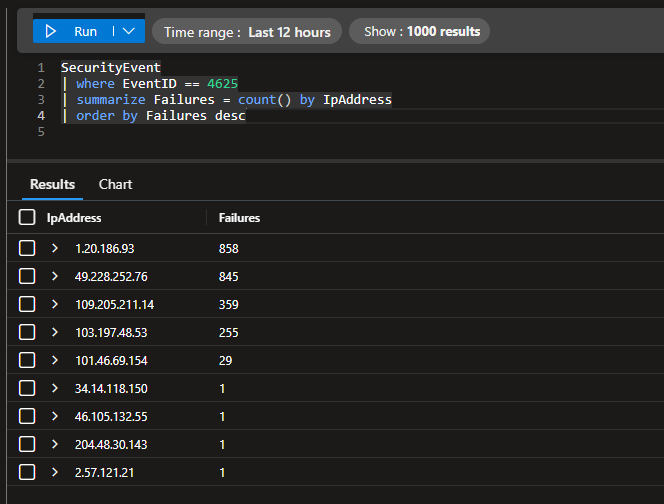
Task: Change the Show 1000 results limit
Action: 421,32
